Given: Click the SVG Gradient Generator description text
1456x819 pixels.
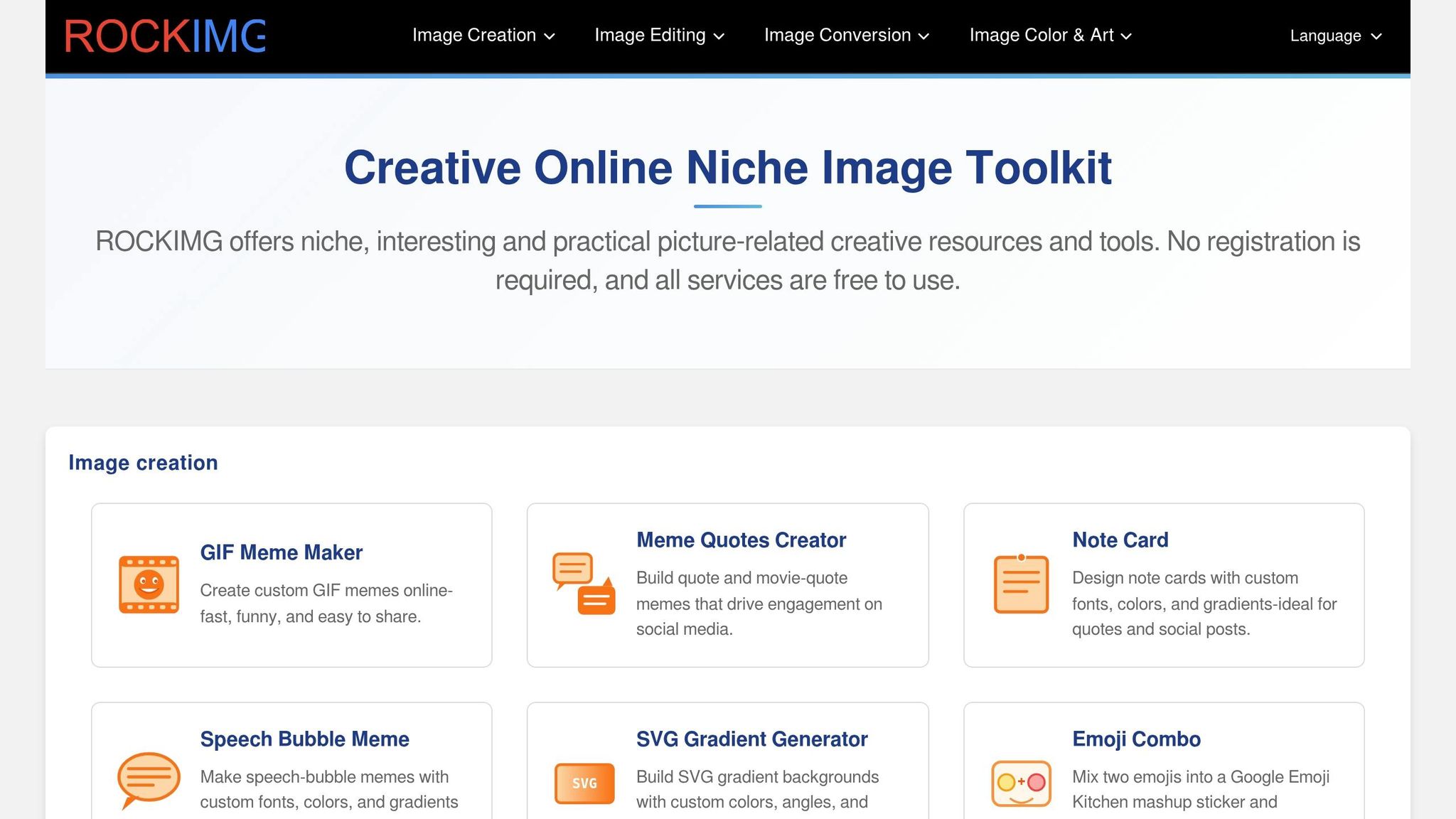Looking at the screenshot, I should tap(758, 789).
